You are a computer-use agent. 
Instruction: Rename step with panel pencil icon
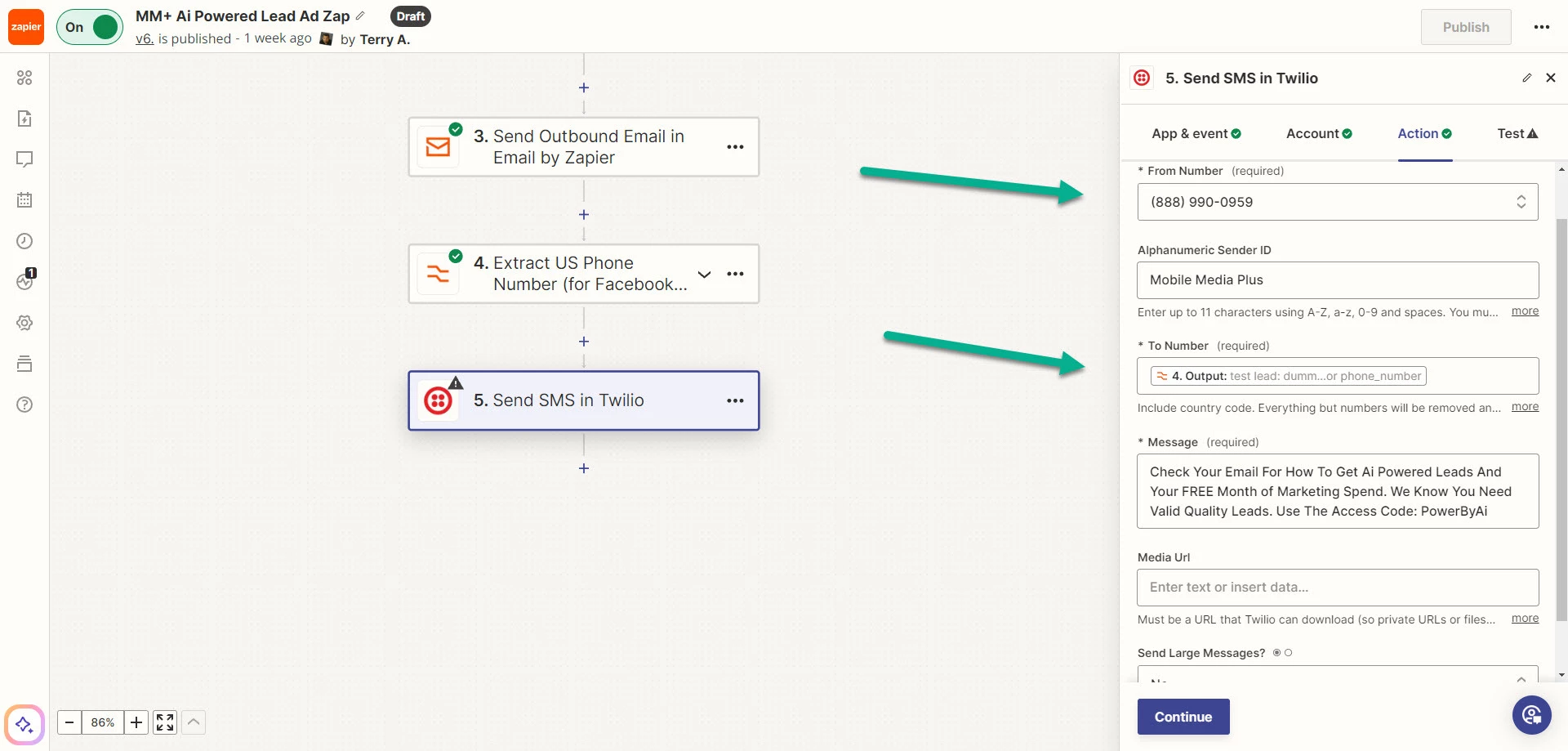click(1526, 78)
